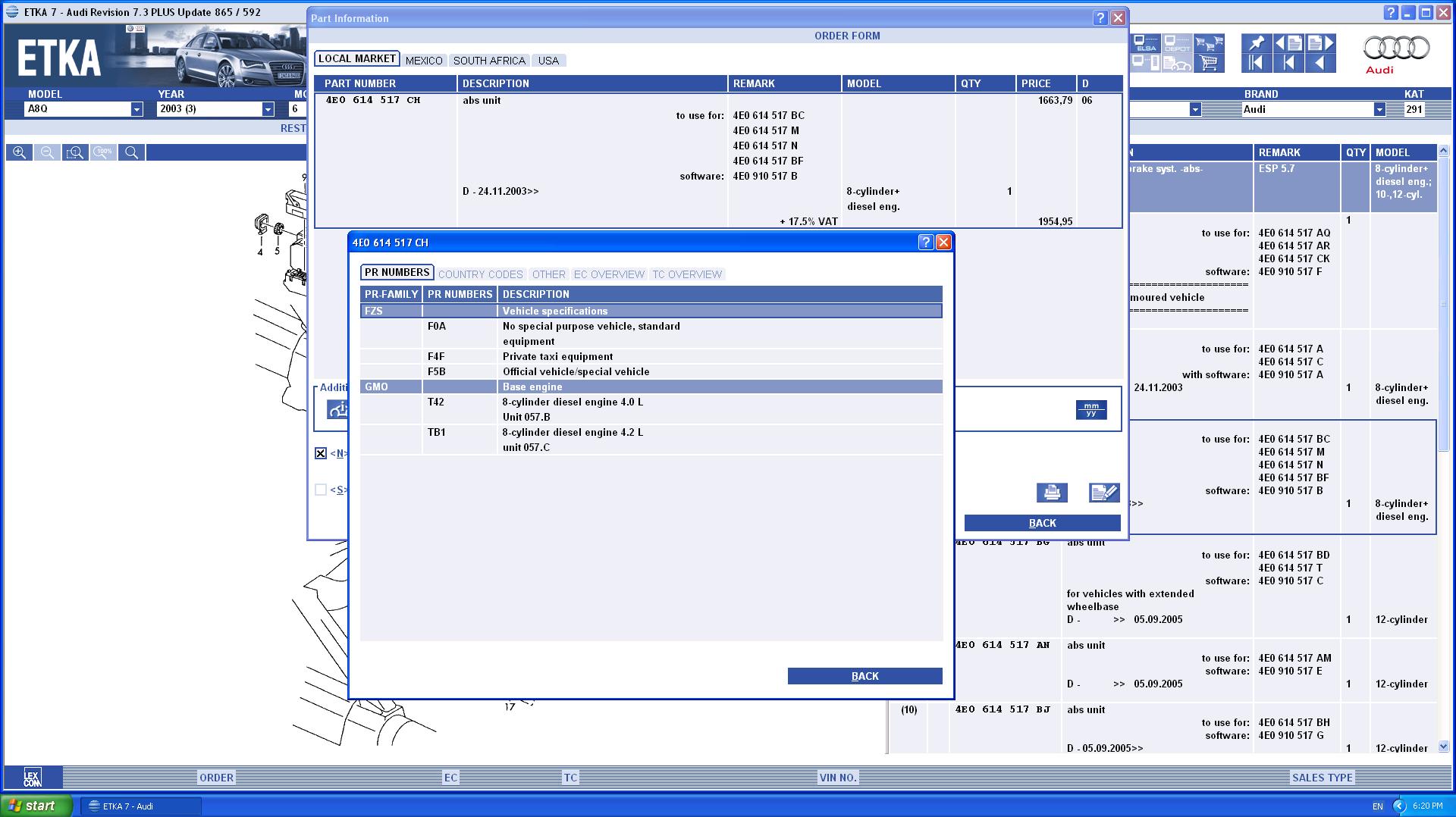The height and width of the screenshot is (817, 1456).
Task: Select the zoom-to-region magnifier tool
Action: 75,152
